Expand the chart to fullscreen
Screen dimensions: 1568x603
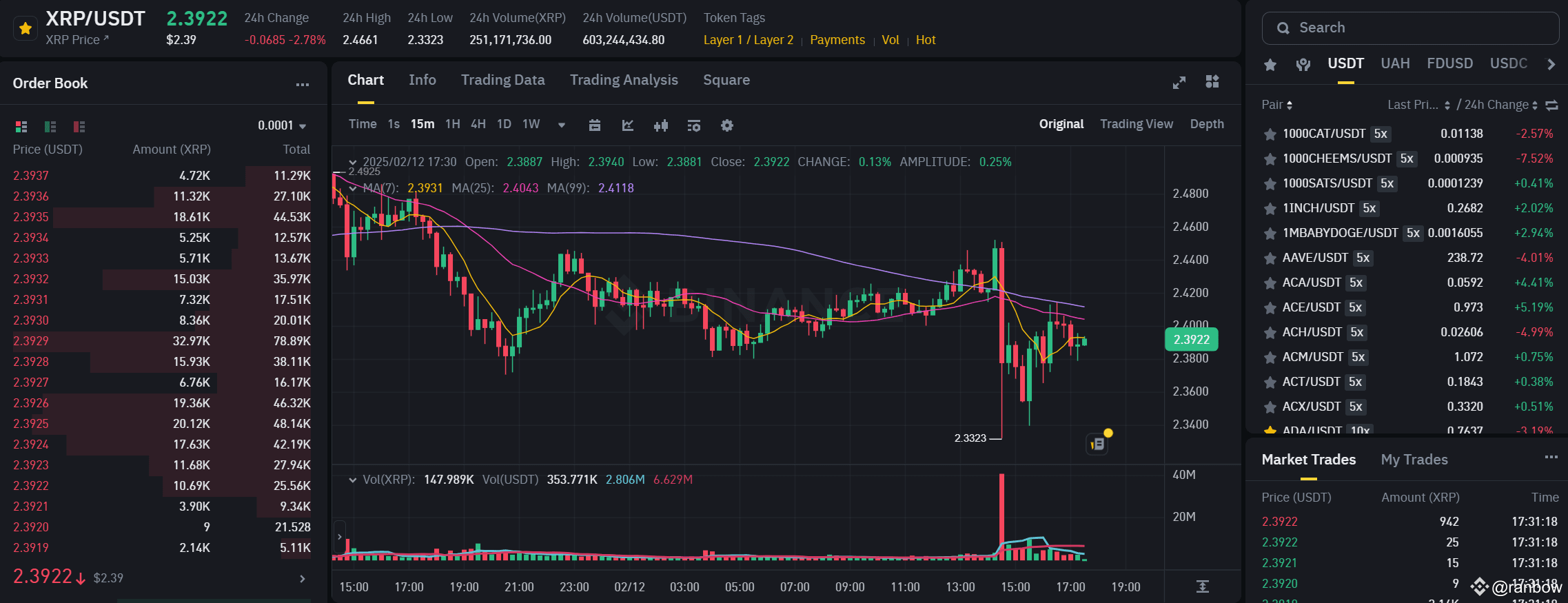click(1179, 82)
